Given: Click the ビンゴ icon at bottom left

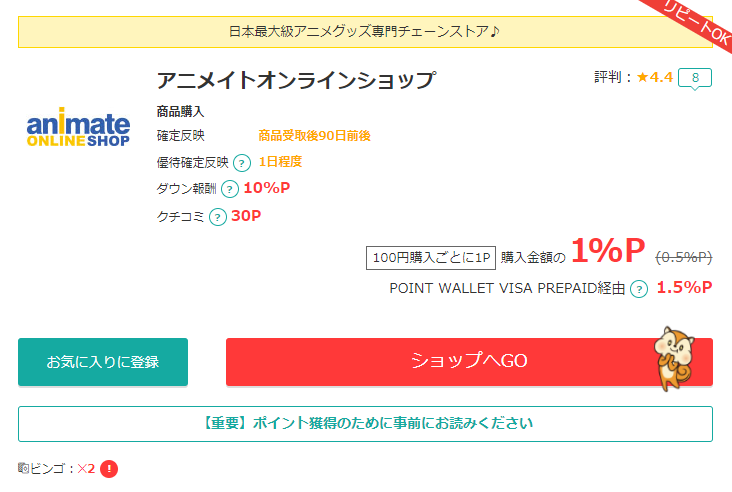Looking at the screenshot, I should tap(23, 468).
